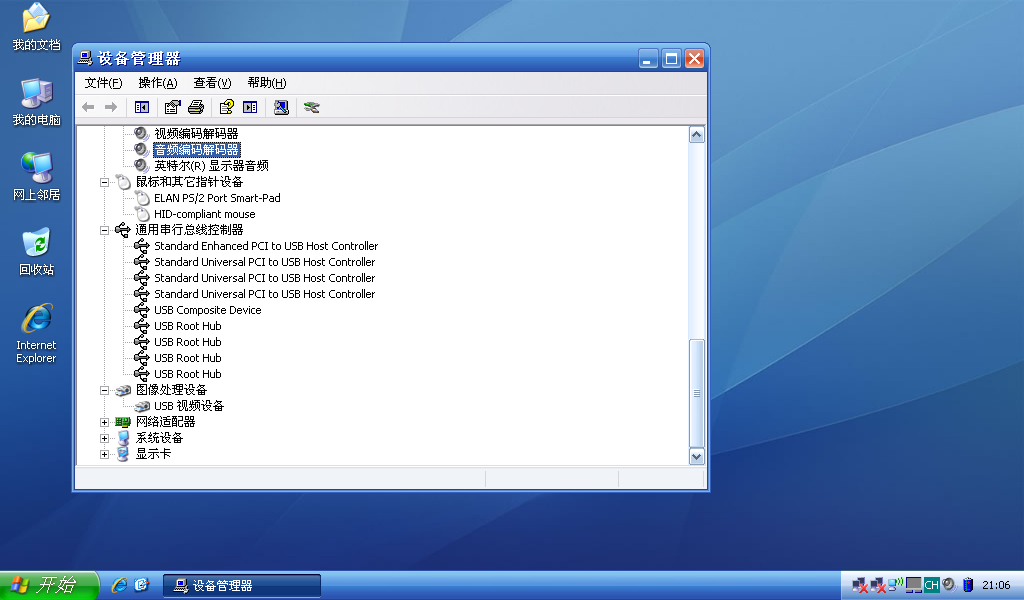Click the CH language indicator in tray
Screen dimensions: 1024x600
click(x=931, y=585)
